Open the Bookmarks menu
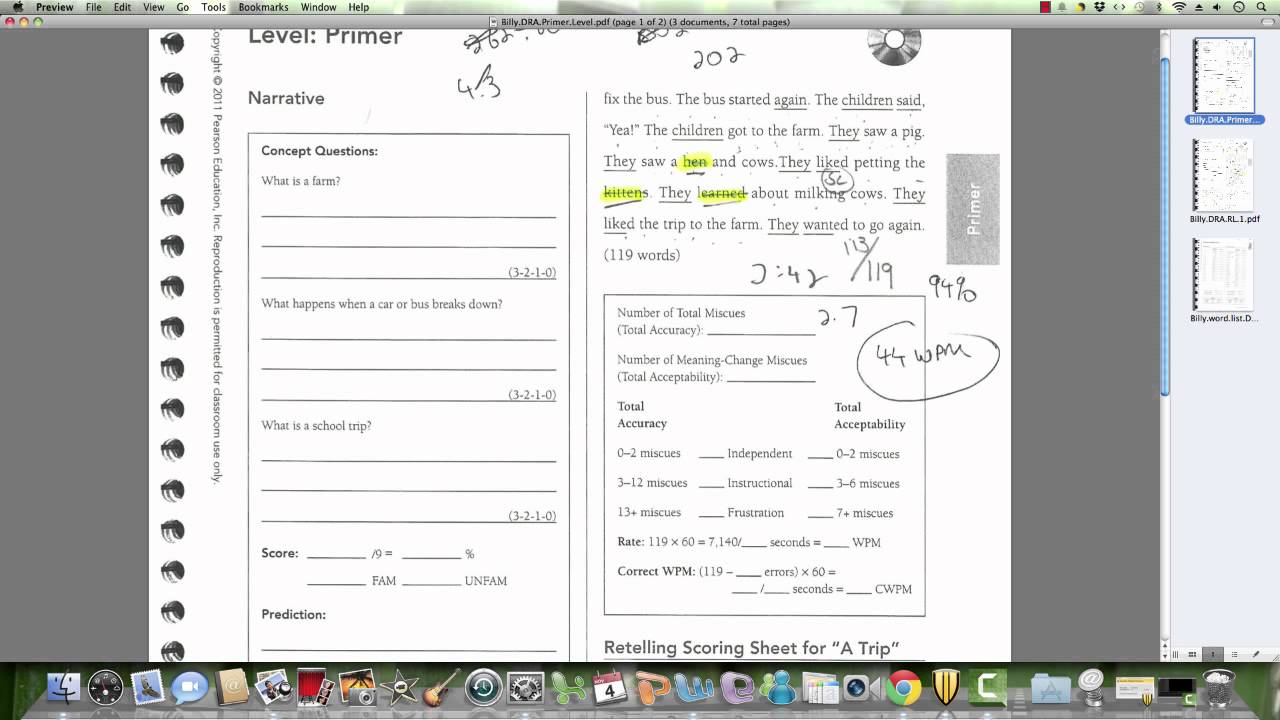Viewport: 1280px width, 720px height. tap(263, 7)
